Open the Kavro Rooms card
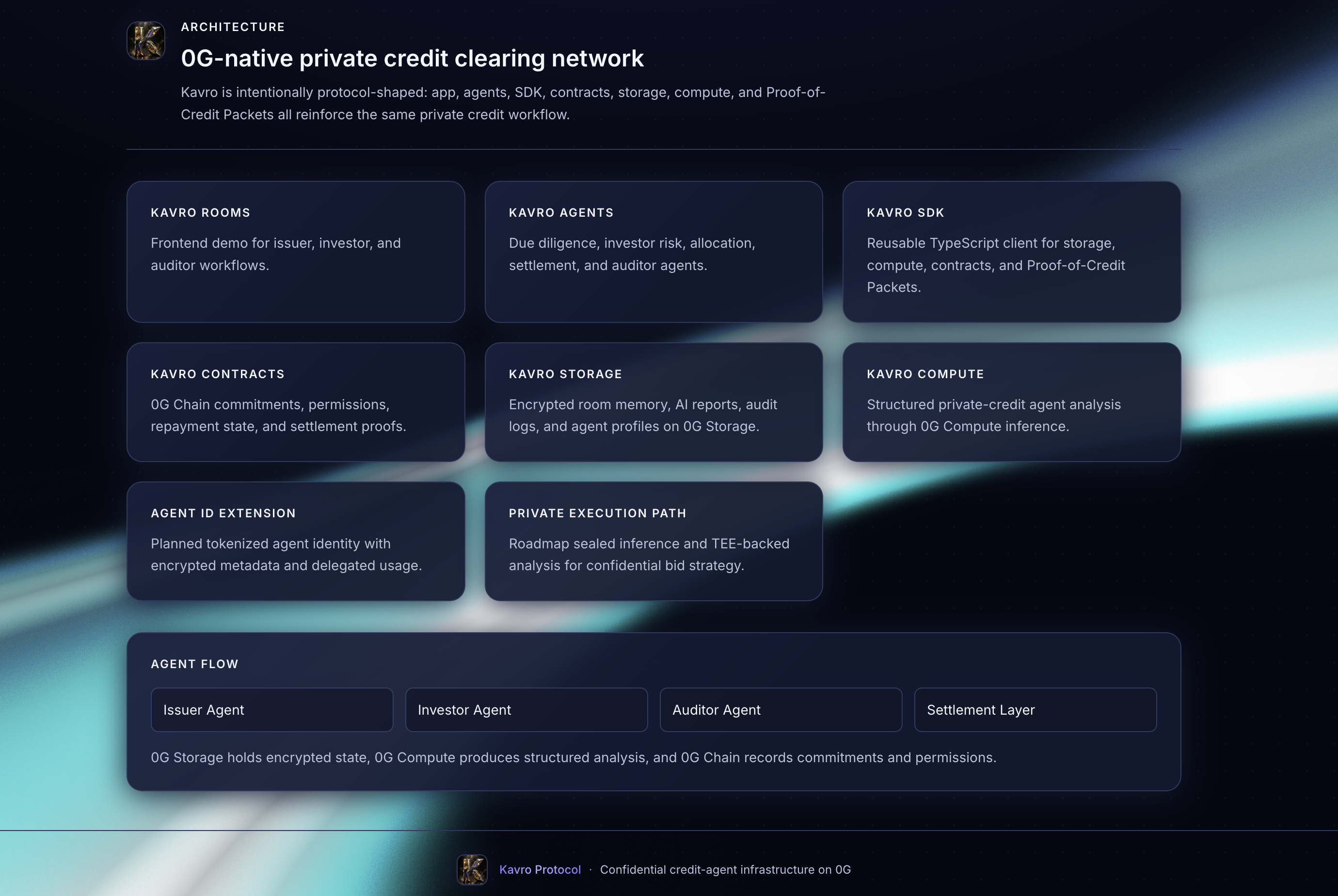Screen dimensions: 1338x896 click(296, 252)
